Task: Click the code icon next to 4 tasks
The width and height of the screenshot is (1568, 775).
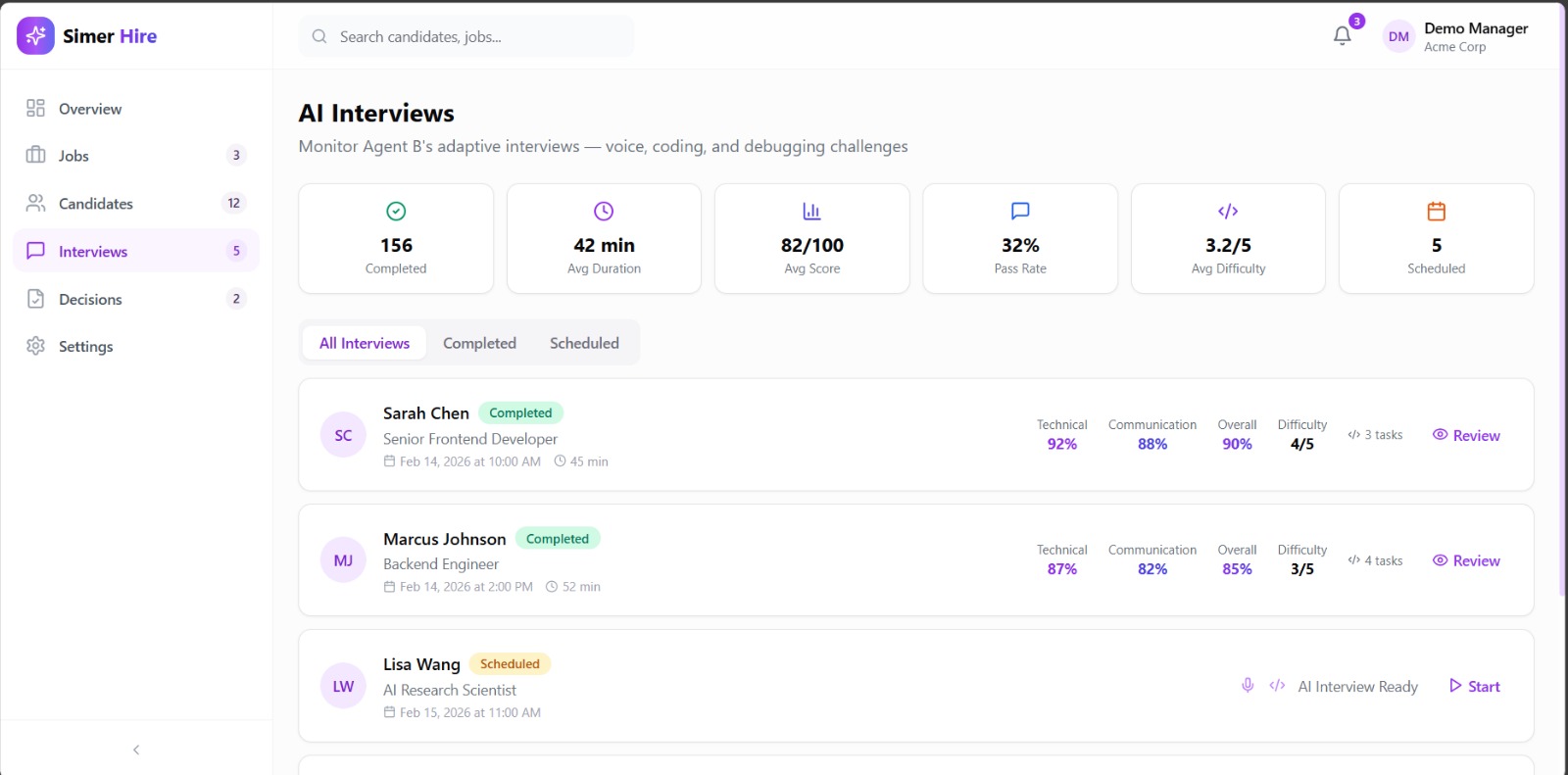Action: (x=1353, y=560)
